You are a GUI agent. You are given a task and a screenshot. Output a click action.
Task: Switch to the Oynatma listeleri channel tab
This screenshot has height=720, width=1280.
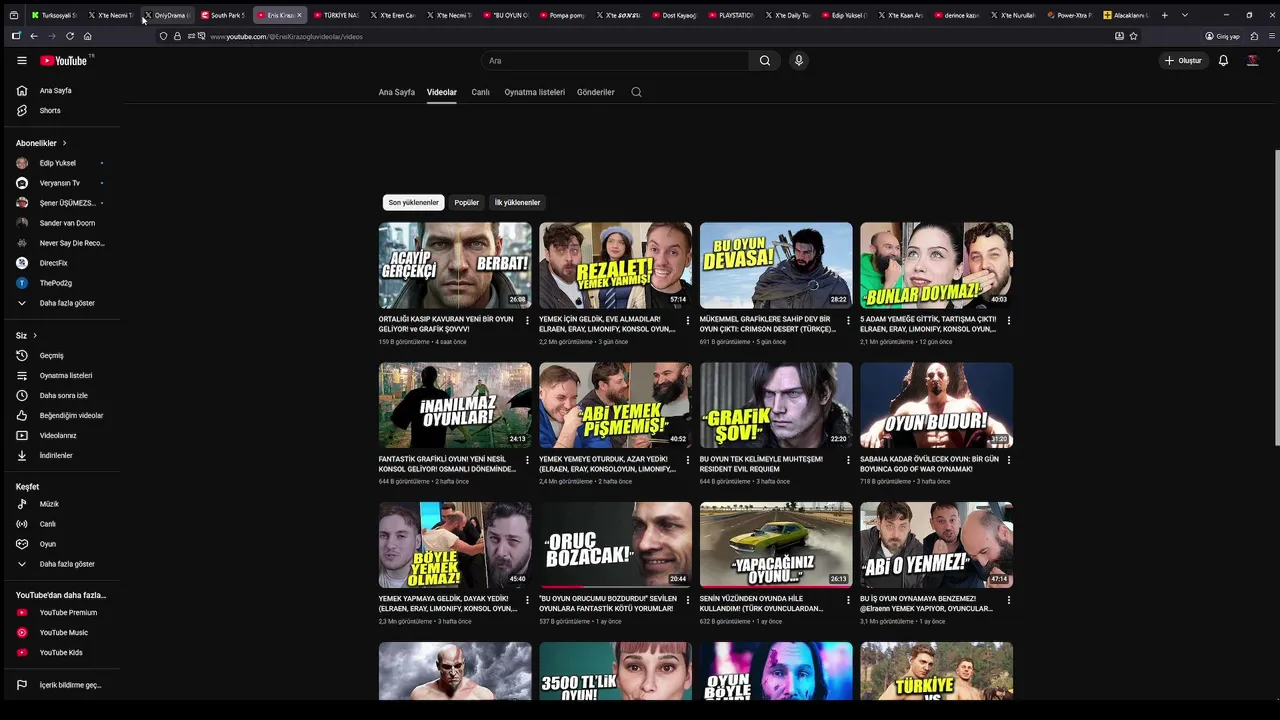click(x=535, y=92)
